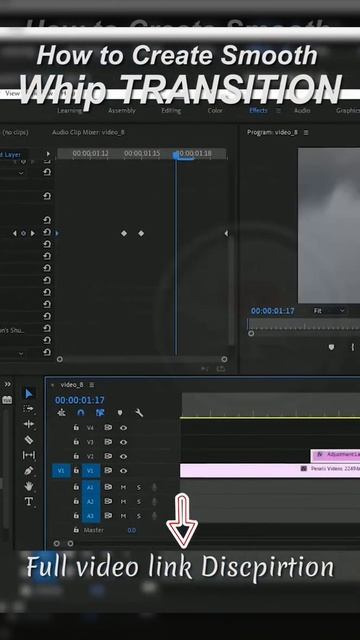
Task: Expand hidden panels double-chevron
Action: tap(8, 384)
